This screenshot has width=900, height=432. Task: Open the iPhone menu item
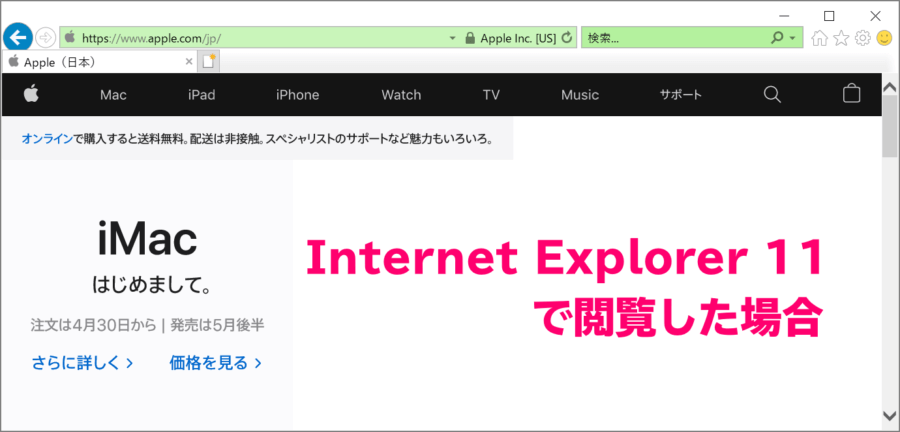coord(297,95)
